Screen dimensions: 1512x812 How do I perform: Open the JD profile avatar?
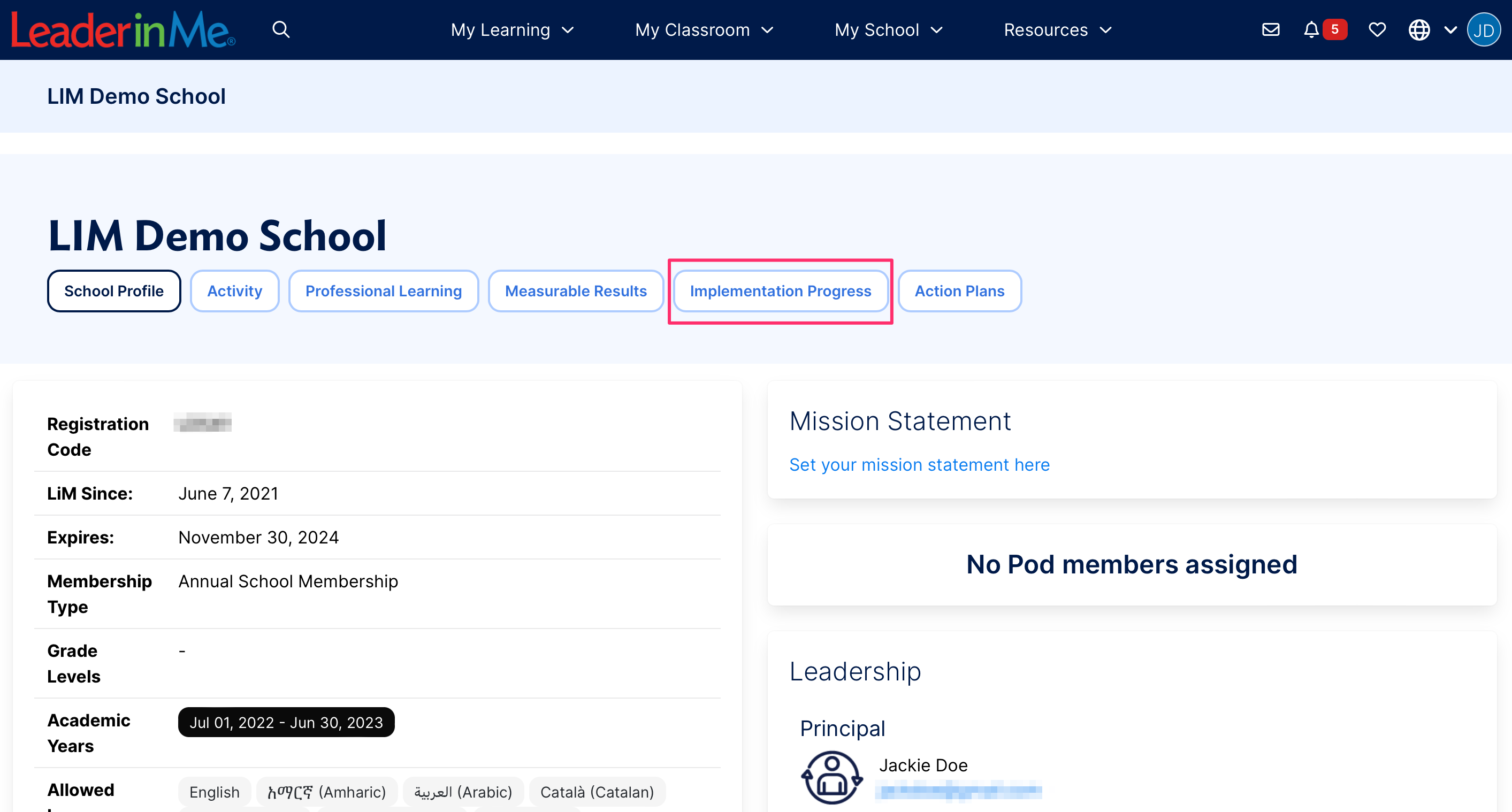[x=1484, y=29]
